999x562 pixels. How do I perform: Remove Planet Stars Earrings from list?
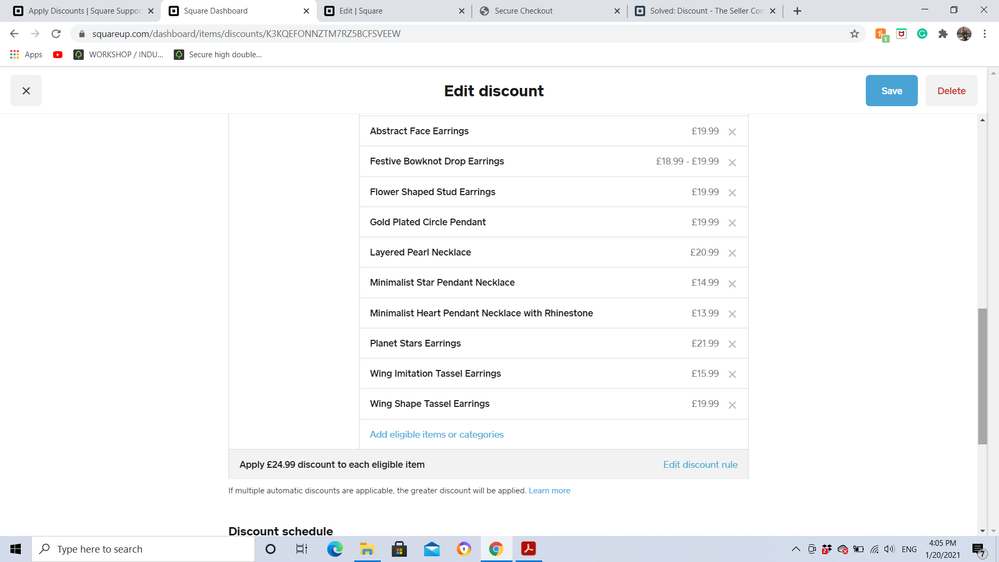click(732, 344)
